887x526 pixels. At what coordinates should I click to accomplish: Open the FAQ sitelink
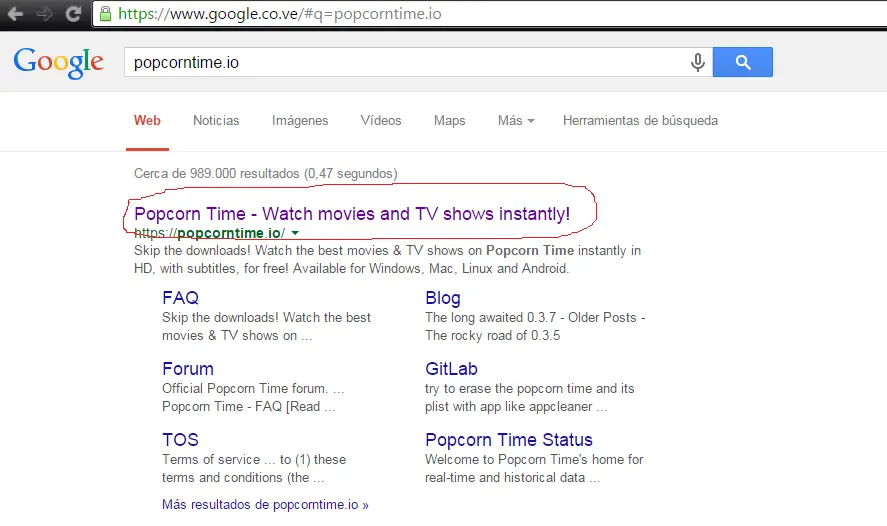point(180,298)
